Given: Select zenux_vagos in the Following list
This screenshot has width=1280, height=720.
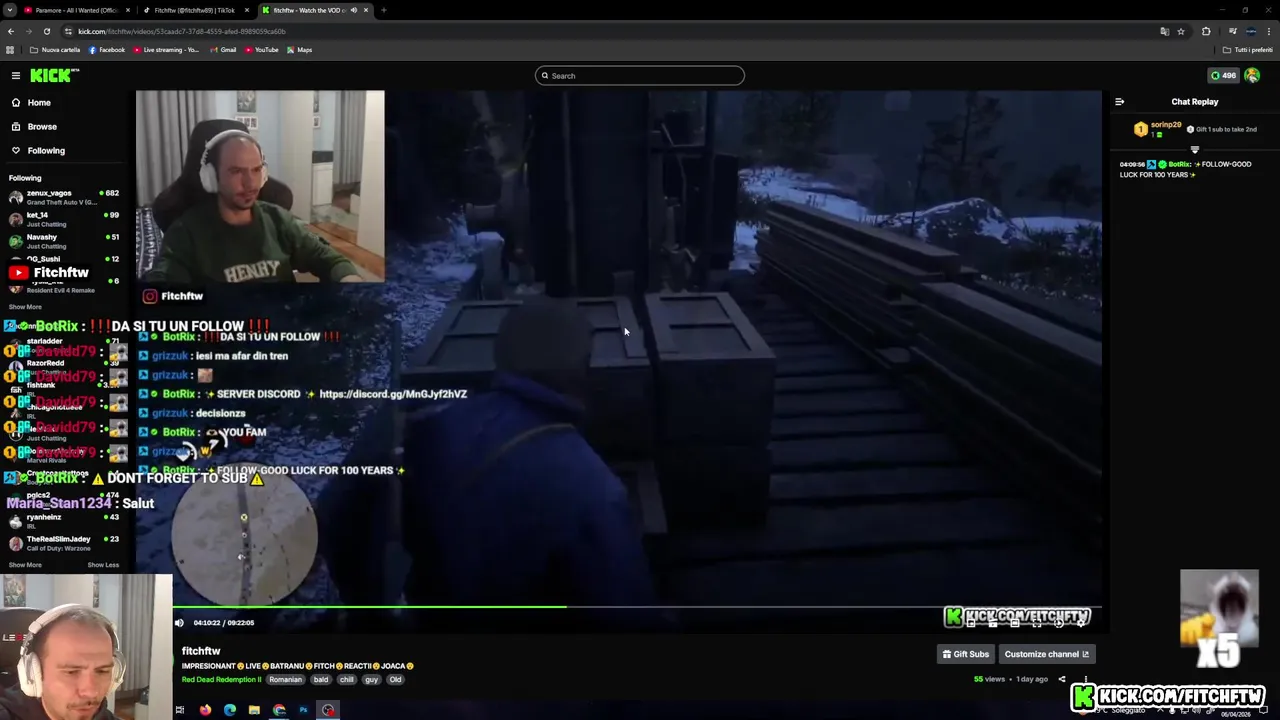Looking at the screenshot, I should [x=62, y=197].
